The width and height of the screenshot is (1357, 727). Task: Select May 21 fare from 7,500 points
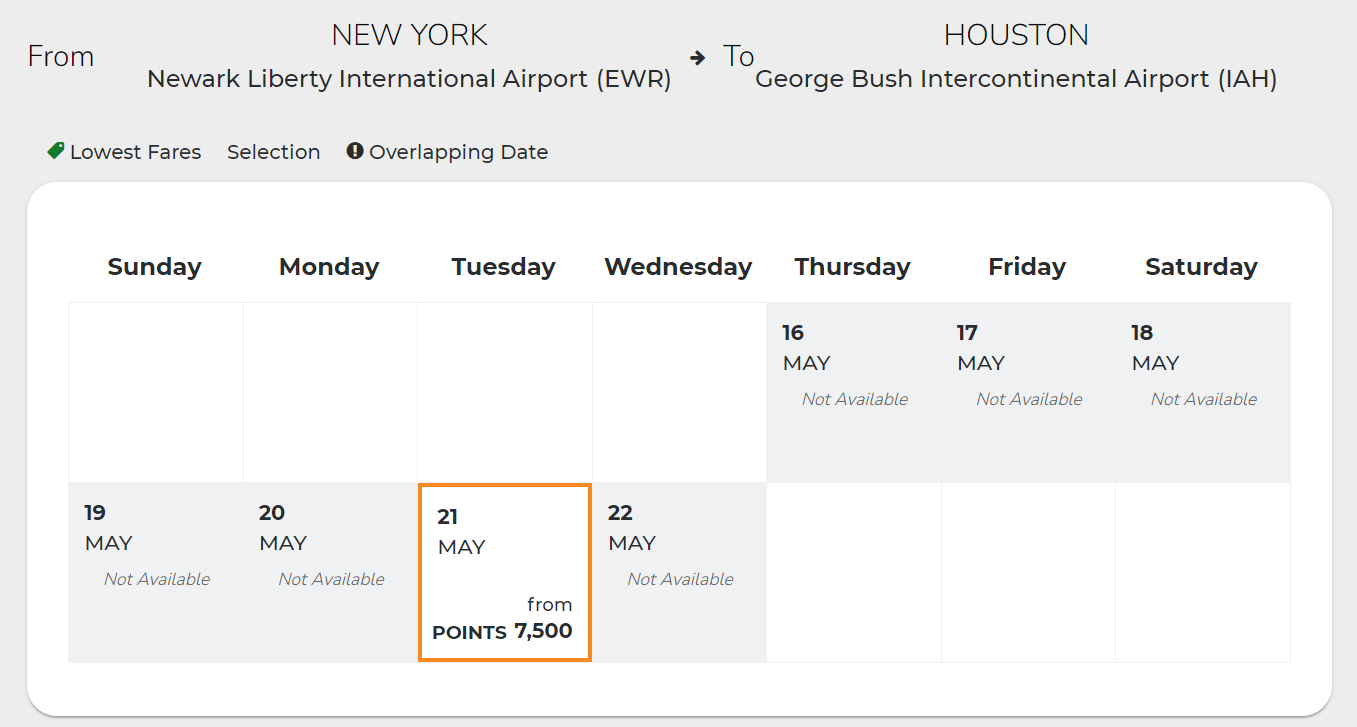click(504, 573)
